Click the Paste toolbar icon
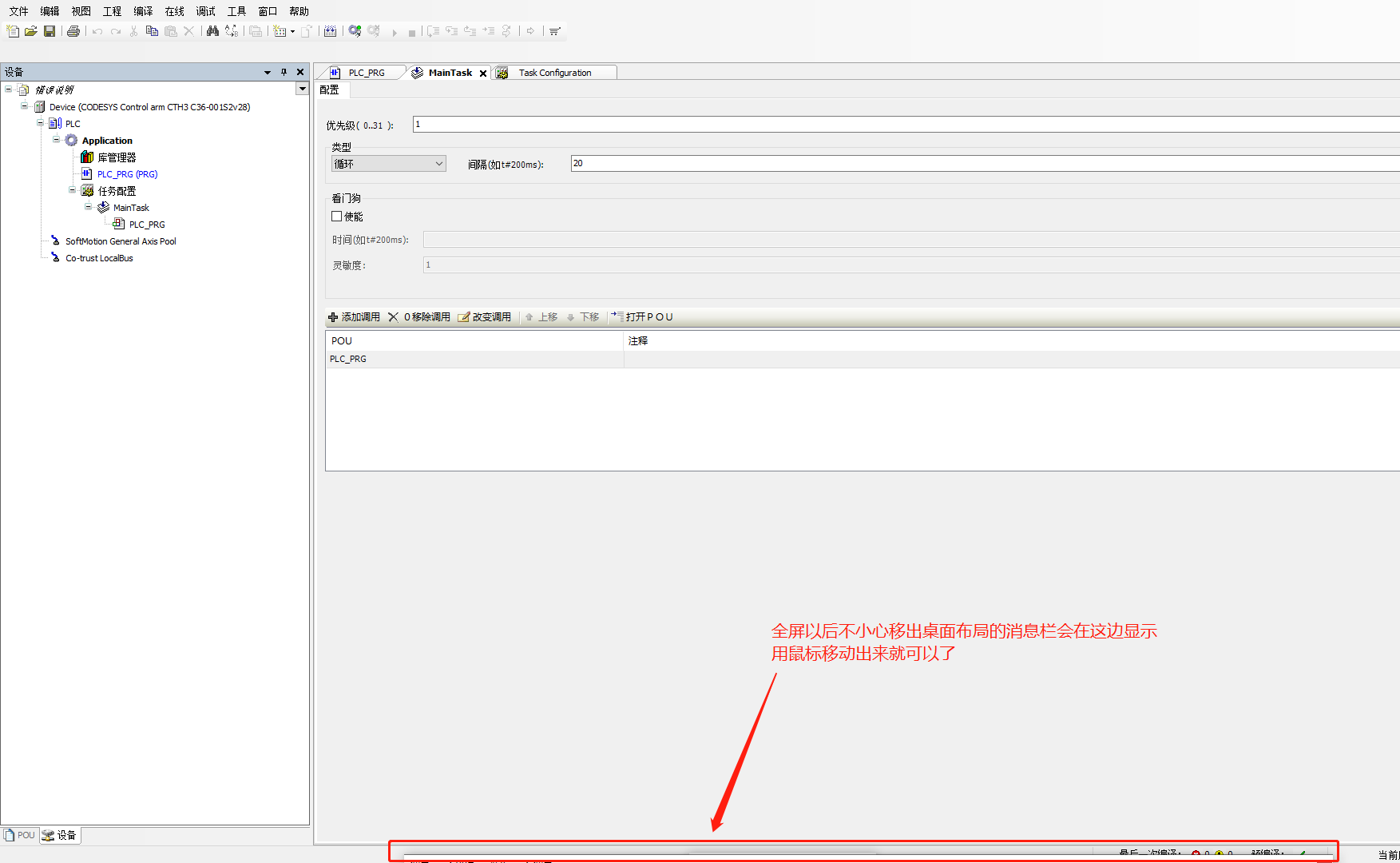The image size is (1400, 863). point(170,31)
